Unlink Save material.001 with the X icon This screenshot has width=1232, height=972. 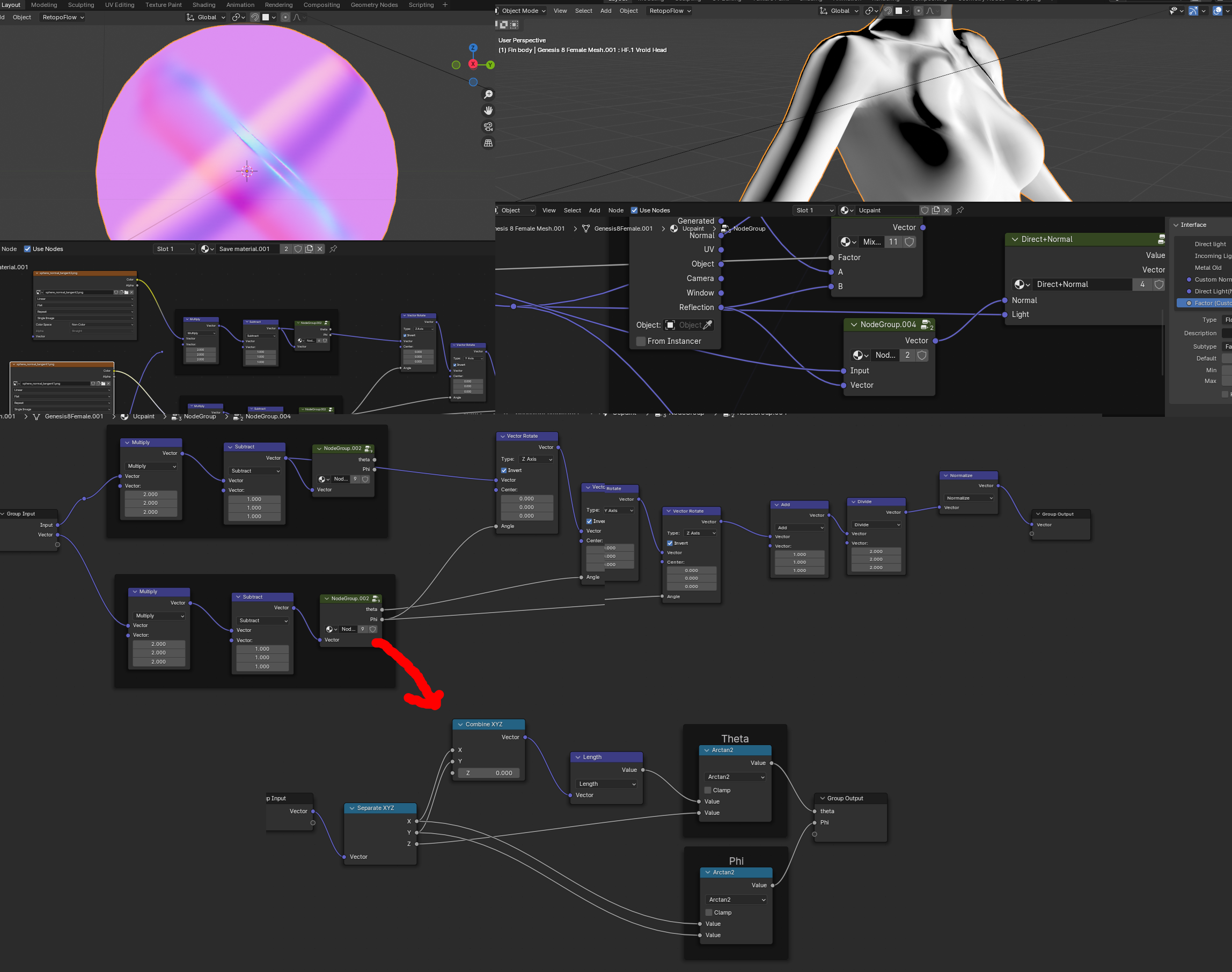pyautogui.click(x=320, y=249)
